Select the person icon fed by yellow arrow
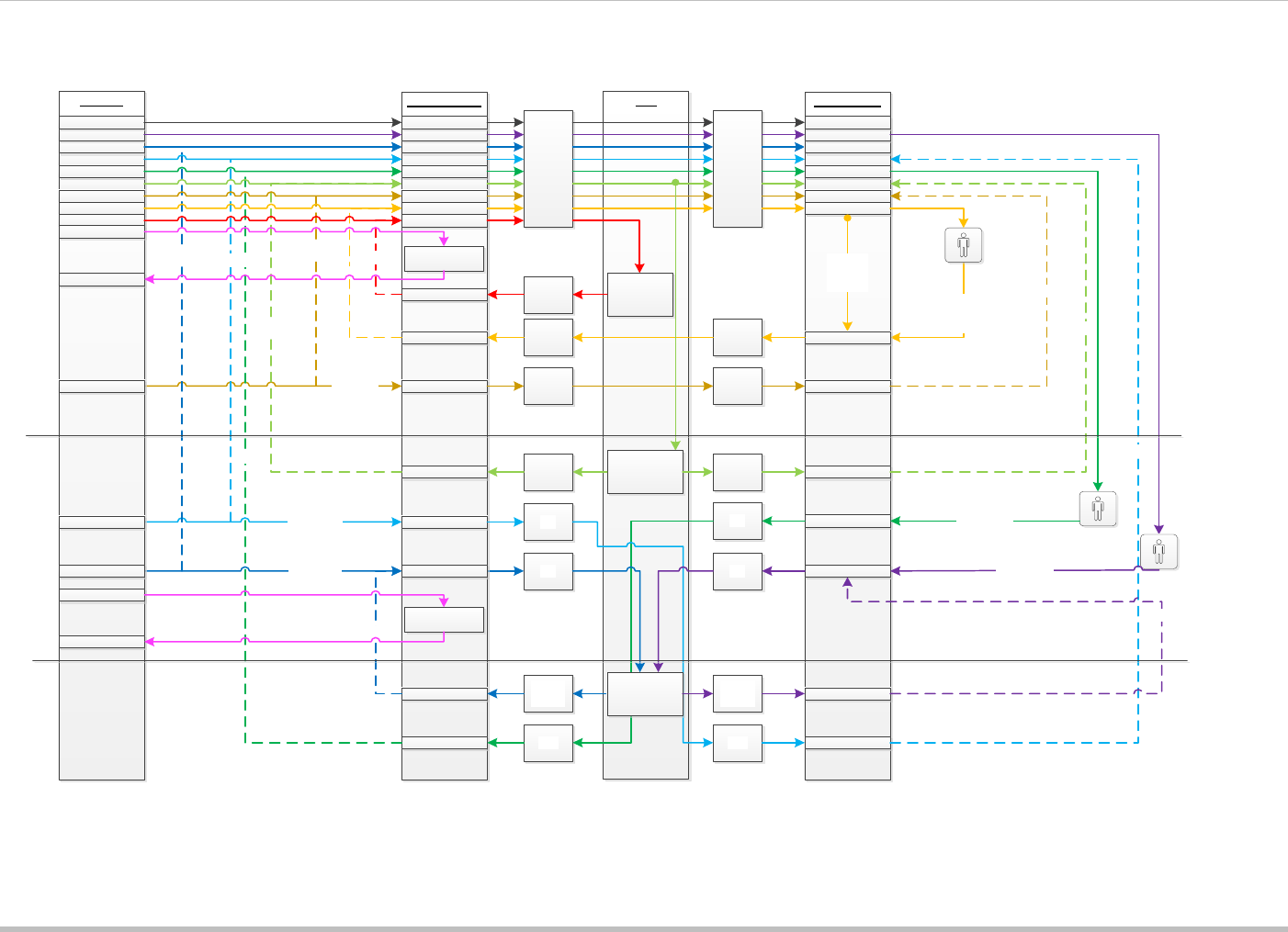 tap(963, 245)
